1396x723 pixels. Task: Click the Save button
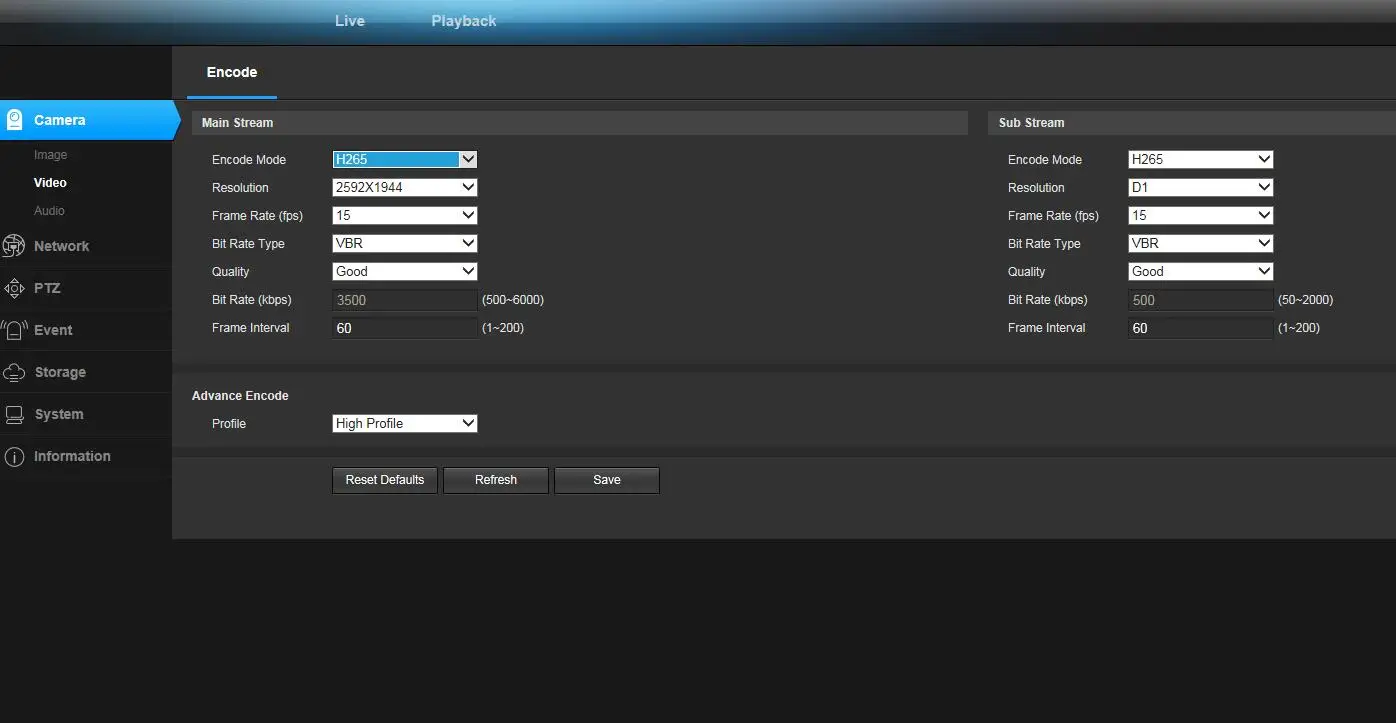point(607,480)
